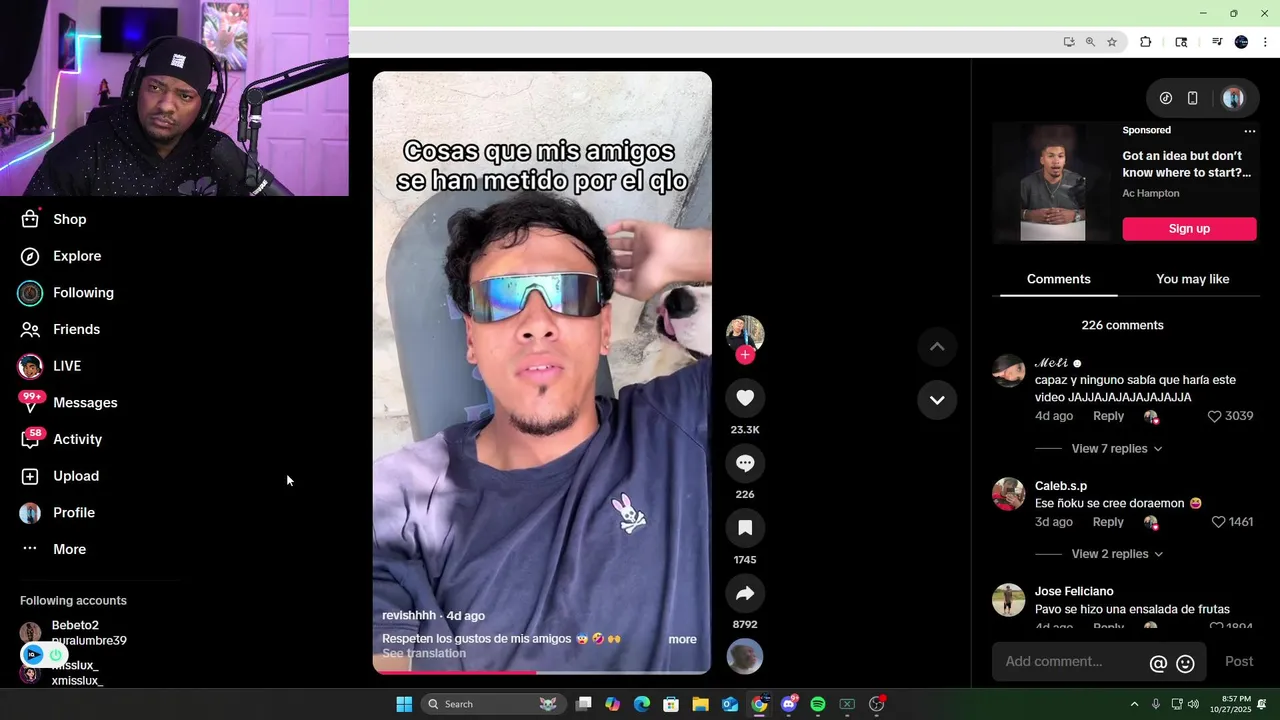This screenshot has width=1280, height=720.
Task: Reply to Caleb.s.p's comment
Action: pyautogui.click(x=1108, y=522)
